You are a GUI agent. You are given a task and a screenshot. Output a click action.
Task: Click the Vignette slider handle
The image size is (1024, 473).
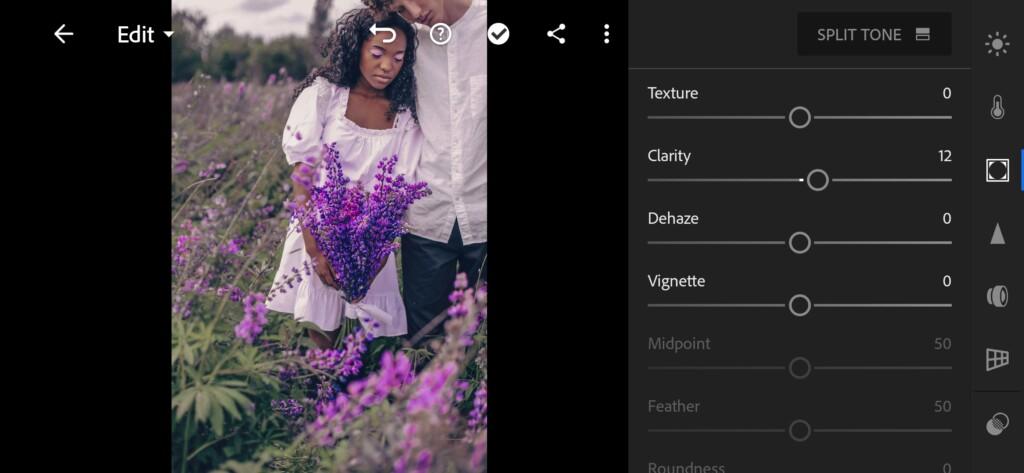point(799,305)
